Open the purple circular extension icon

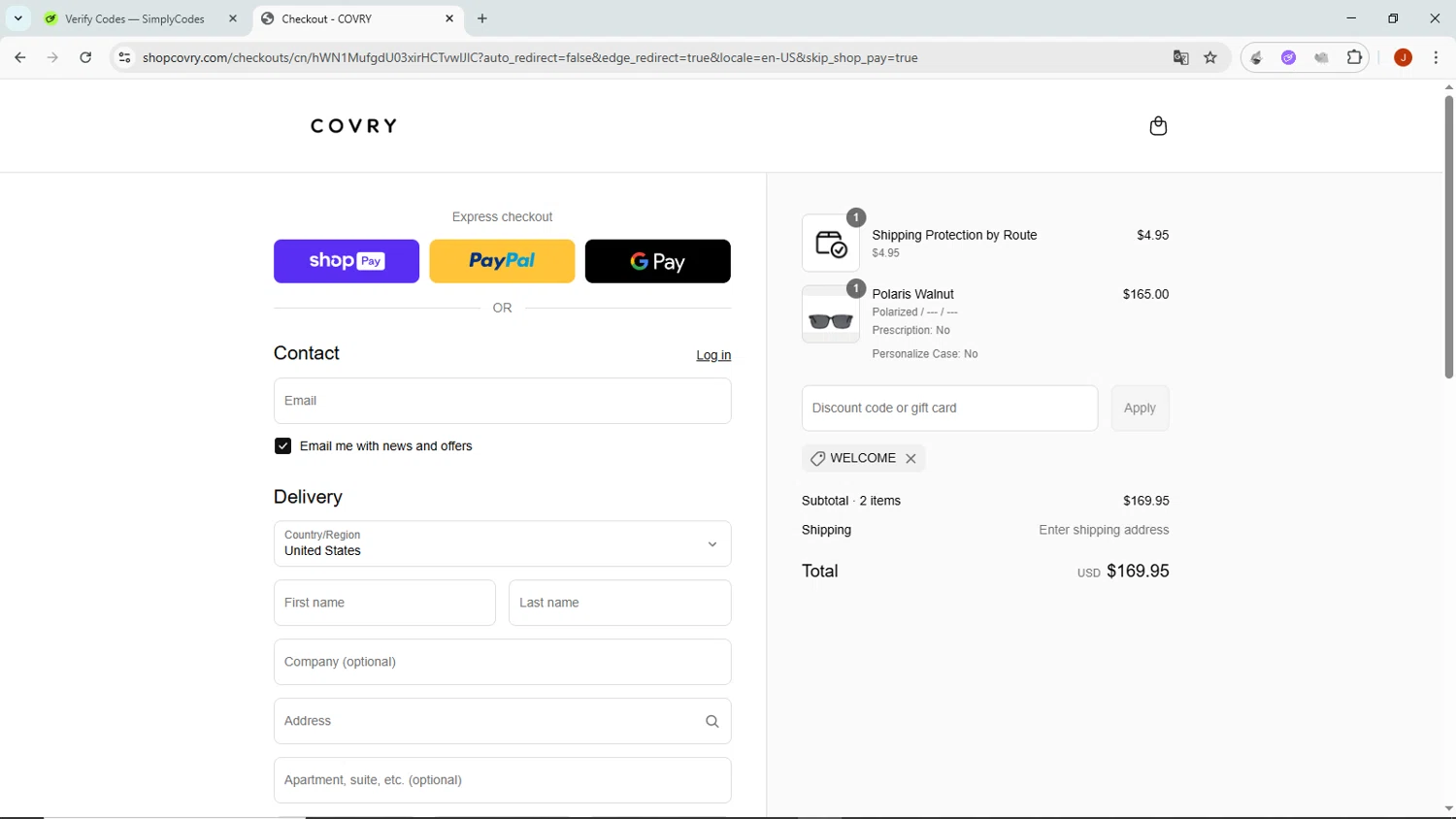(x=1288, y=57)
